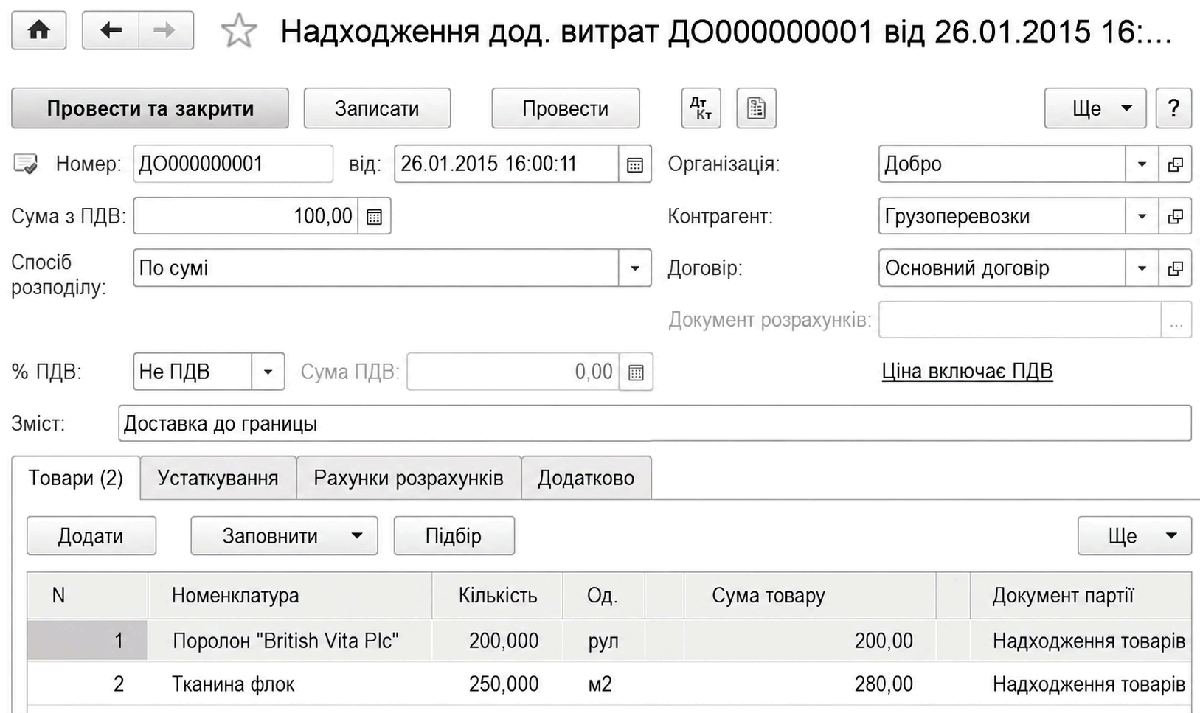Select quantity cell 250,000
1200x713 pixels.
point(497,685)
